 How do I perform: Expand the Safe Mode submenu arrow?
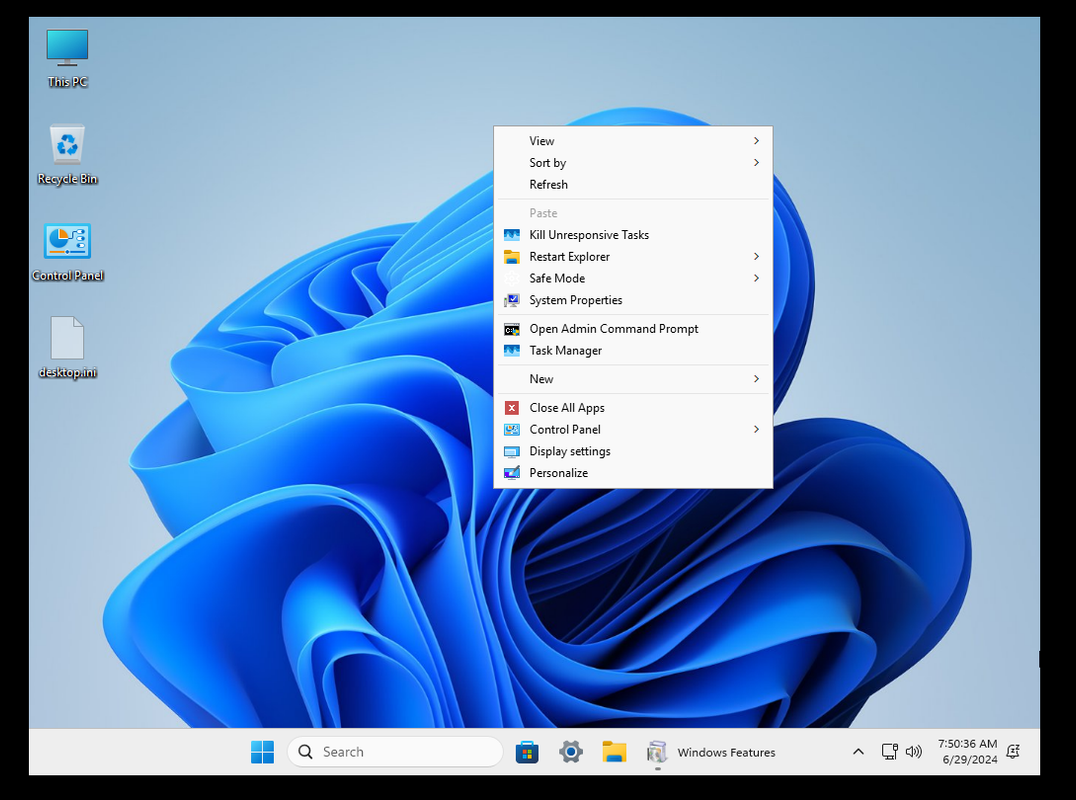point(756,279)
